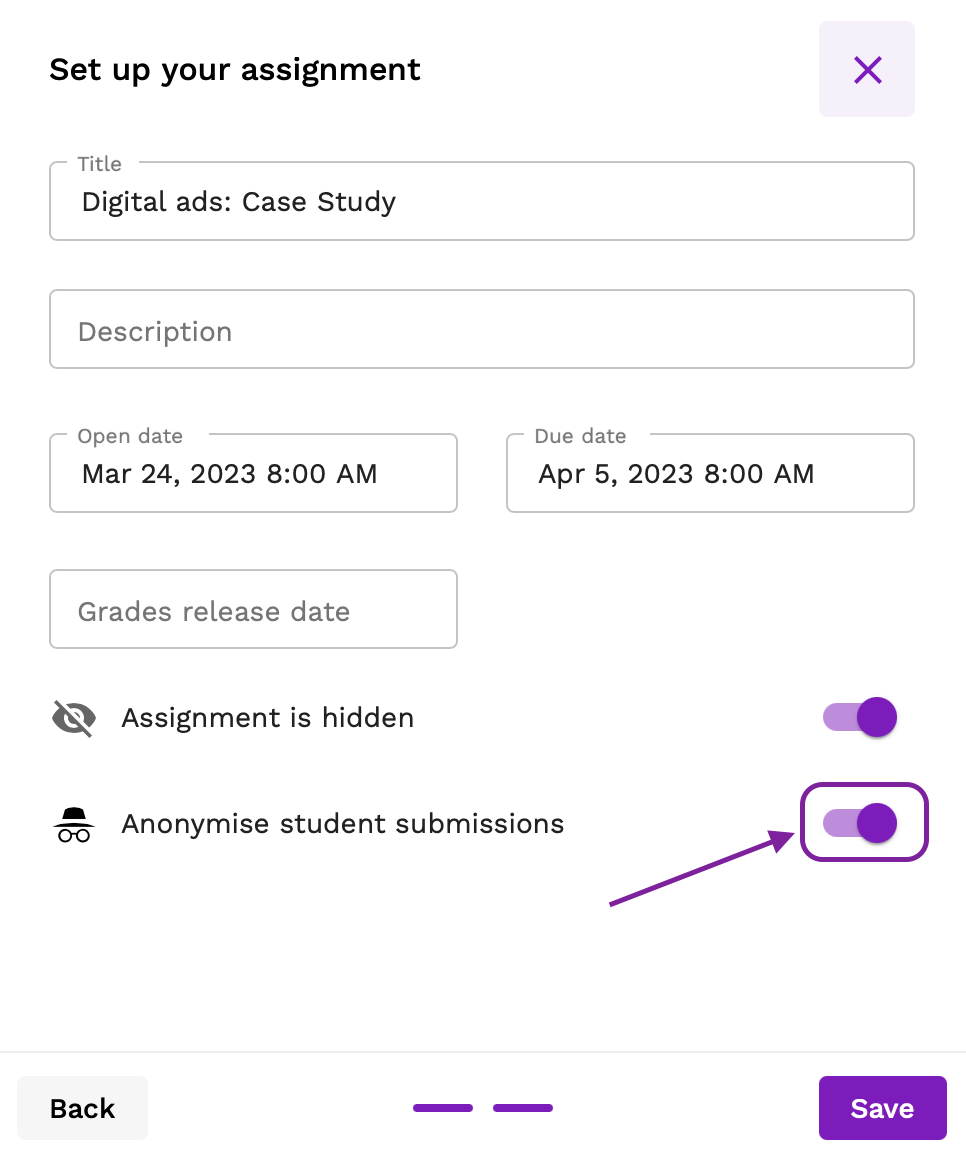
Task: Focus the Description input field
Action: pyautogui.click(x=481, y=330)
